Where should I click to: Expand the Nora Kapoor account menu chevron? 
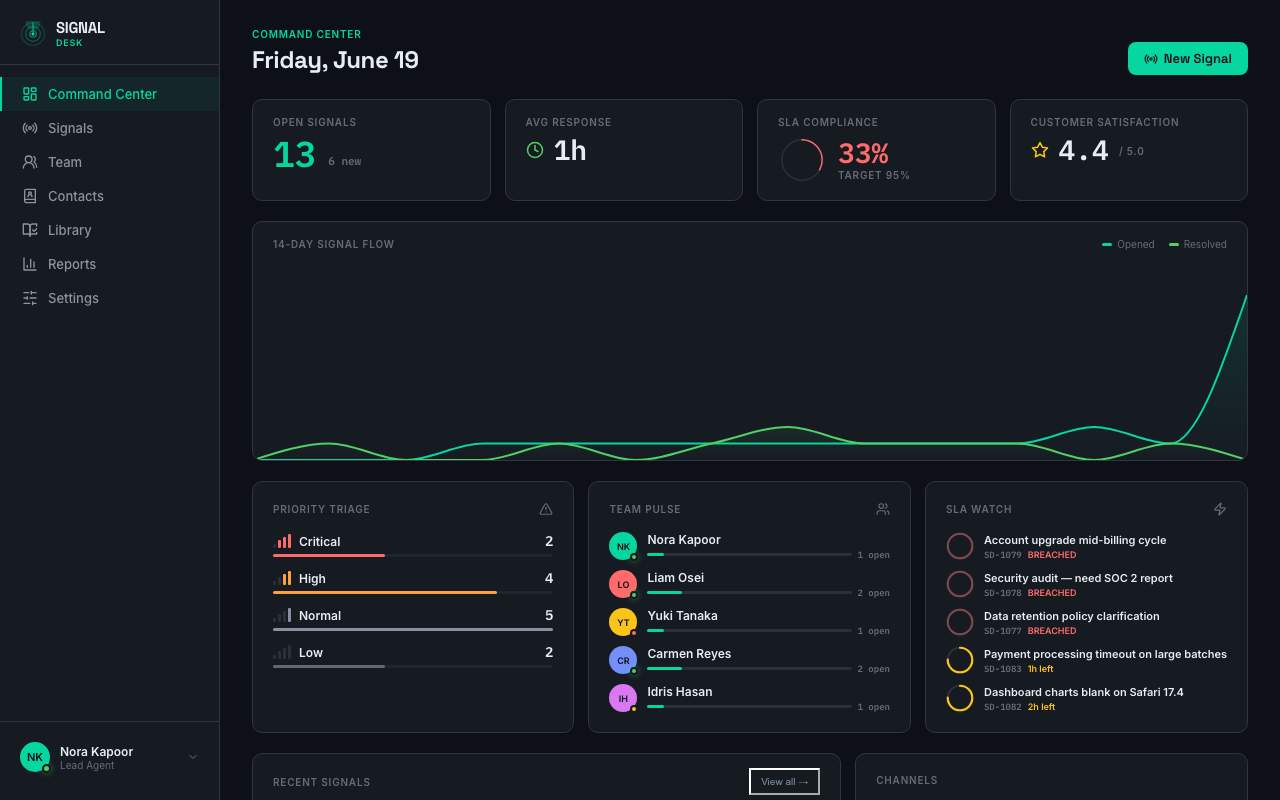pyautogui.click(x=193, y=757)
